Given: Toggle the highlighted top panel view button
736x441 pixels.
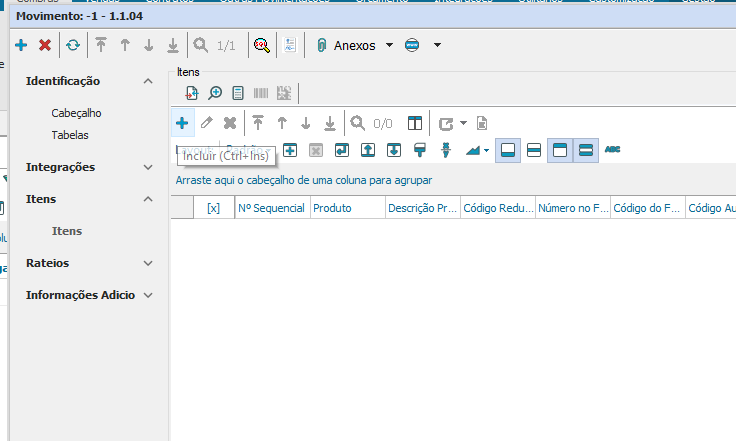Looking at the screenshot, I should coord(560,150).
